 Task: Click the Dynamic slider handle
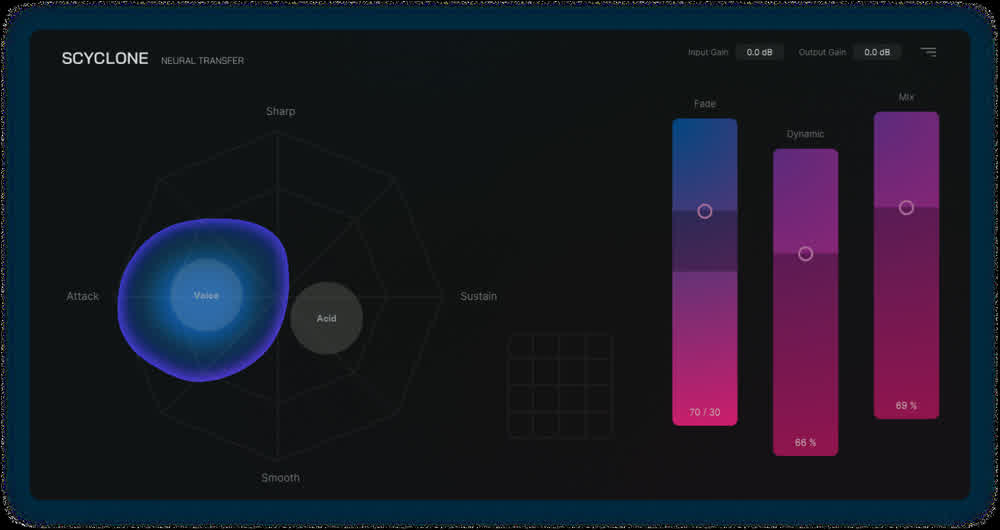(x=805, y=254)
